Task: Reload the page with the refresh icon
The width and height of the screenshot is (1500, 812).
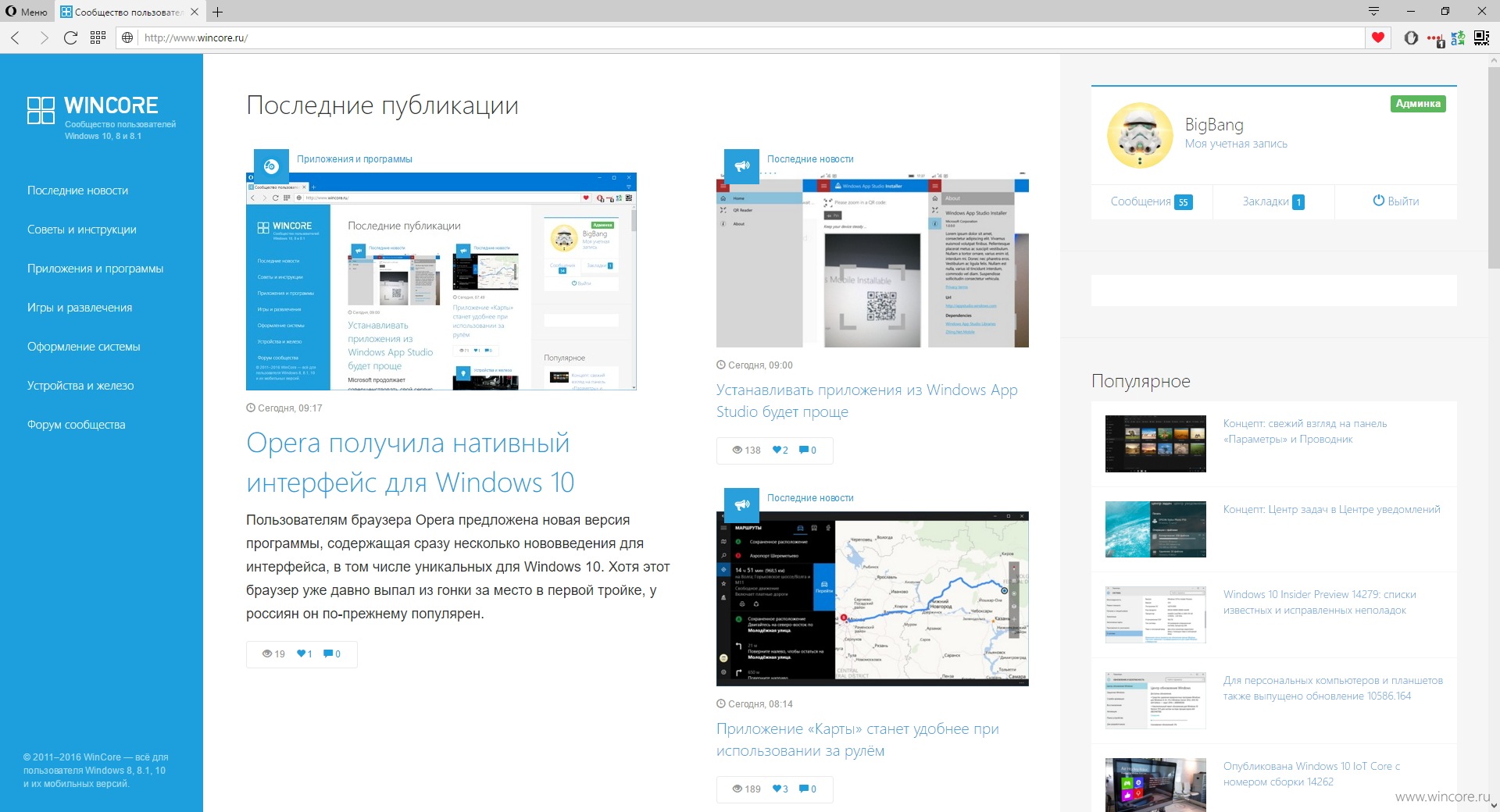Action: pyautogui.click(x=70, y=37)
